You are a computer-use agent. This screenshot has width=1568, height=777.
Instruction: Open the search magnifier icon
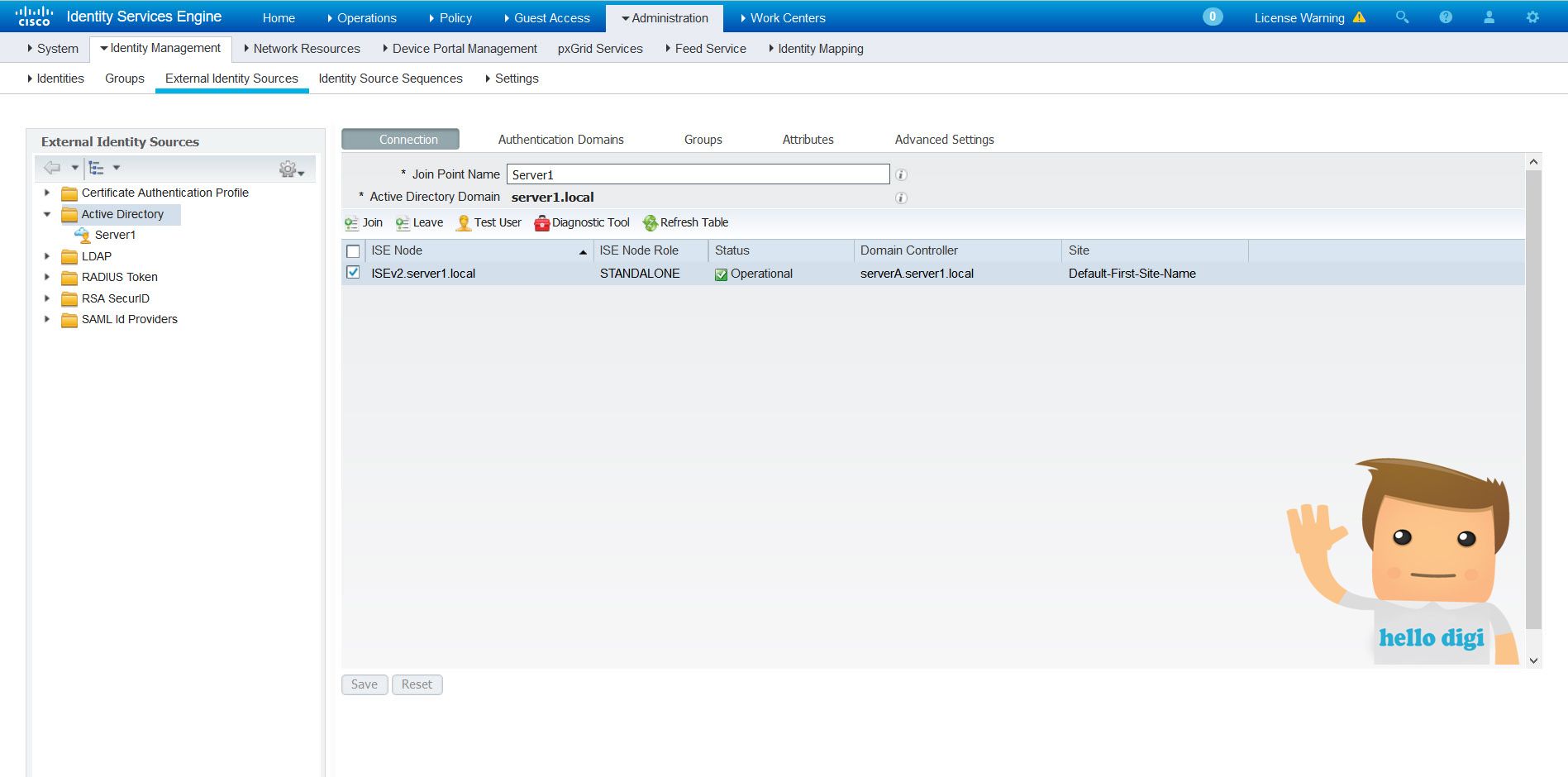click(x=1402, y=17)
